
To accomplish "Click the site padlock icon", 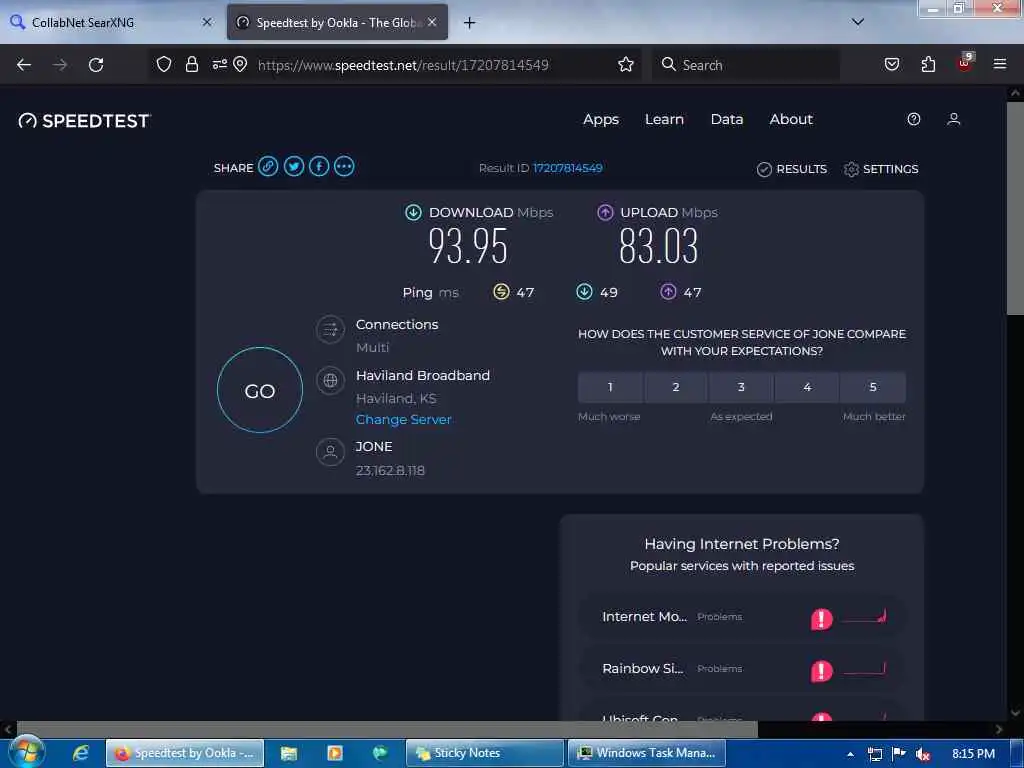I will (191, 64).
